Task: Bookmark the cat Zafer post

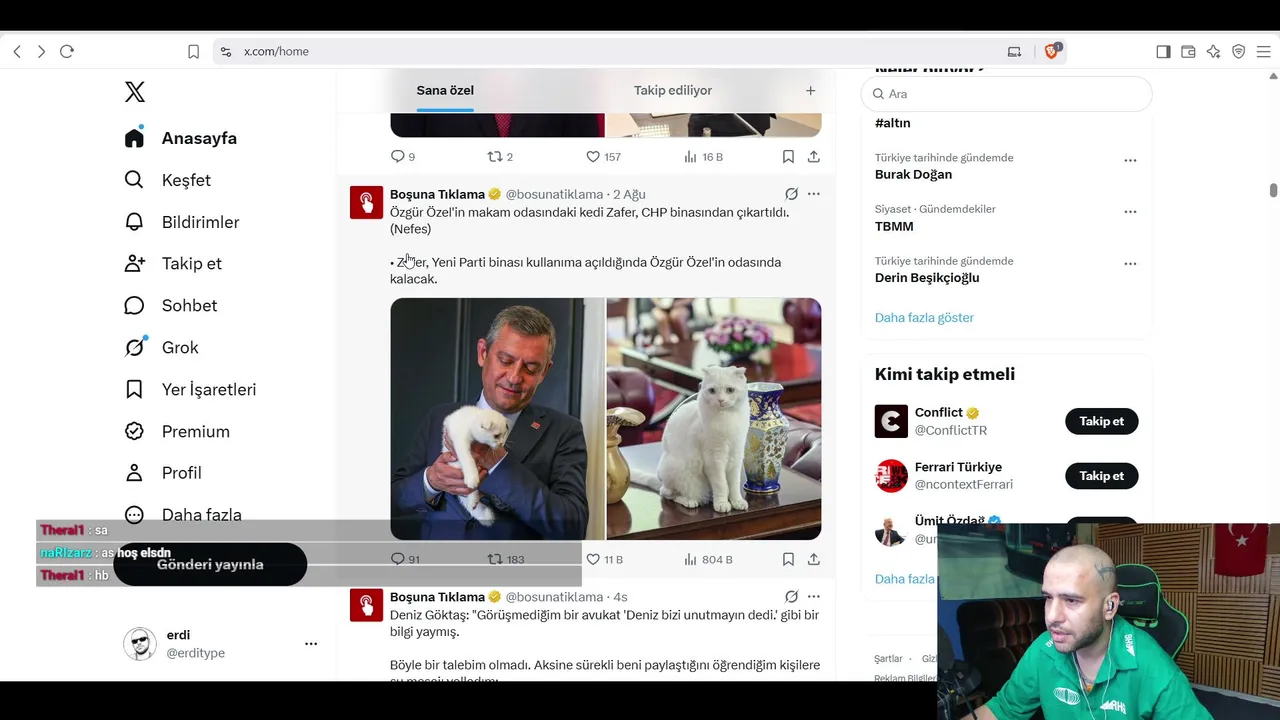Action: (788, 559)
